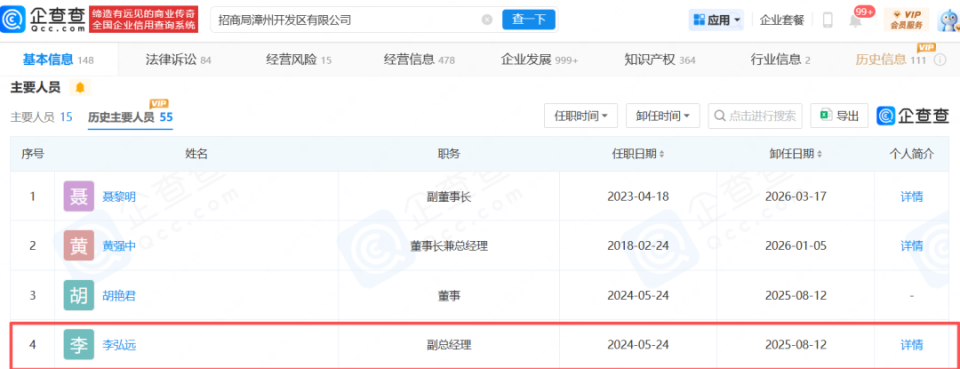
Task: Open the 应用 dropdown menu
Action: point(716,20)
